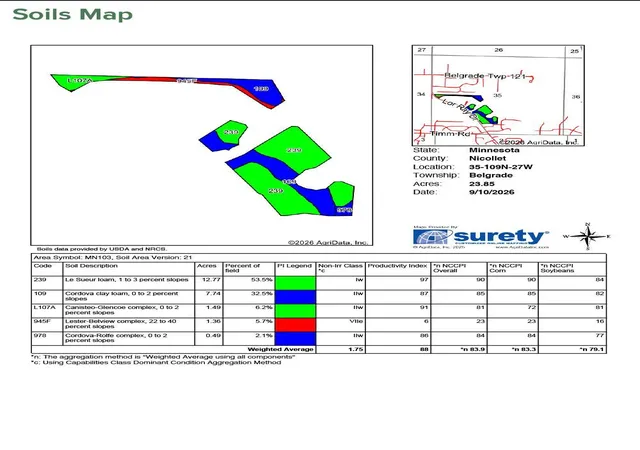Click Productivity Index "97" for code 239
This screenshot has width=640, height=450.
424,280
